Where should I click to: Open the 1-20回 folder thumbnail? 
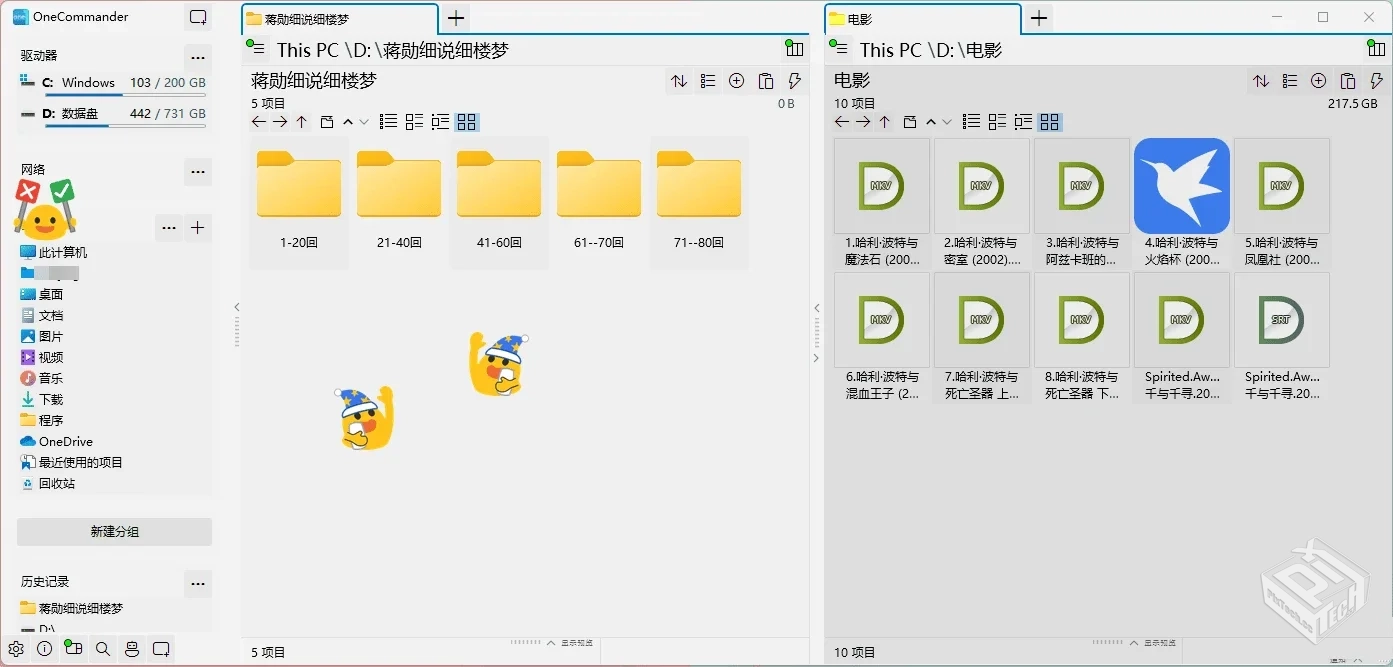click(x=298, y=185)
